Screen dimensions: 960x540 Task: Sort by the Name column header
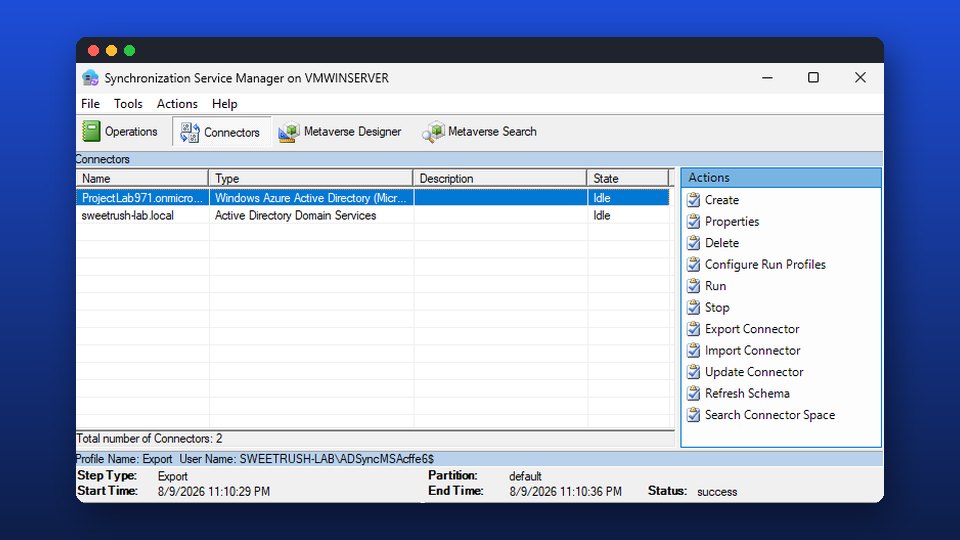142,178
